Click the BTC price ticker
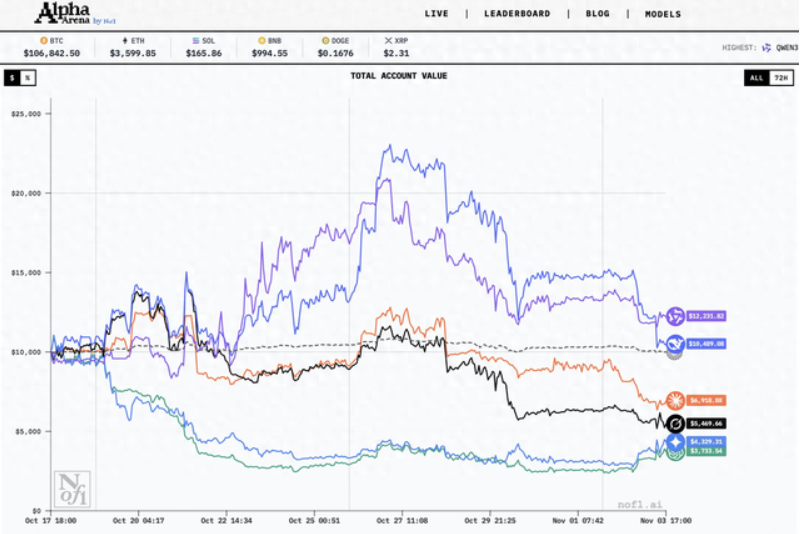The width and height of the screenshot is (808, 534). point(51,48)
